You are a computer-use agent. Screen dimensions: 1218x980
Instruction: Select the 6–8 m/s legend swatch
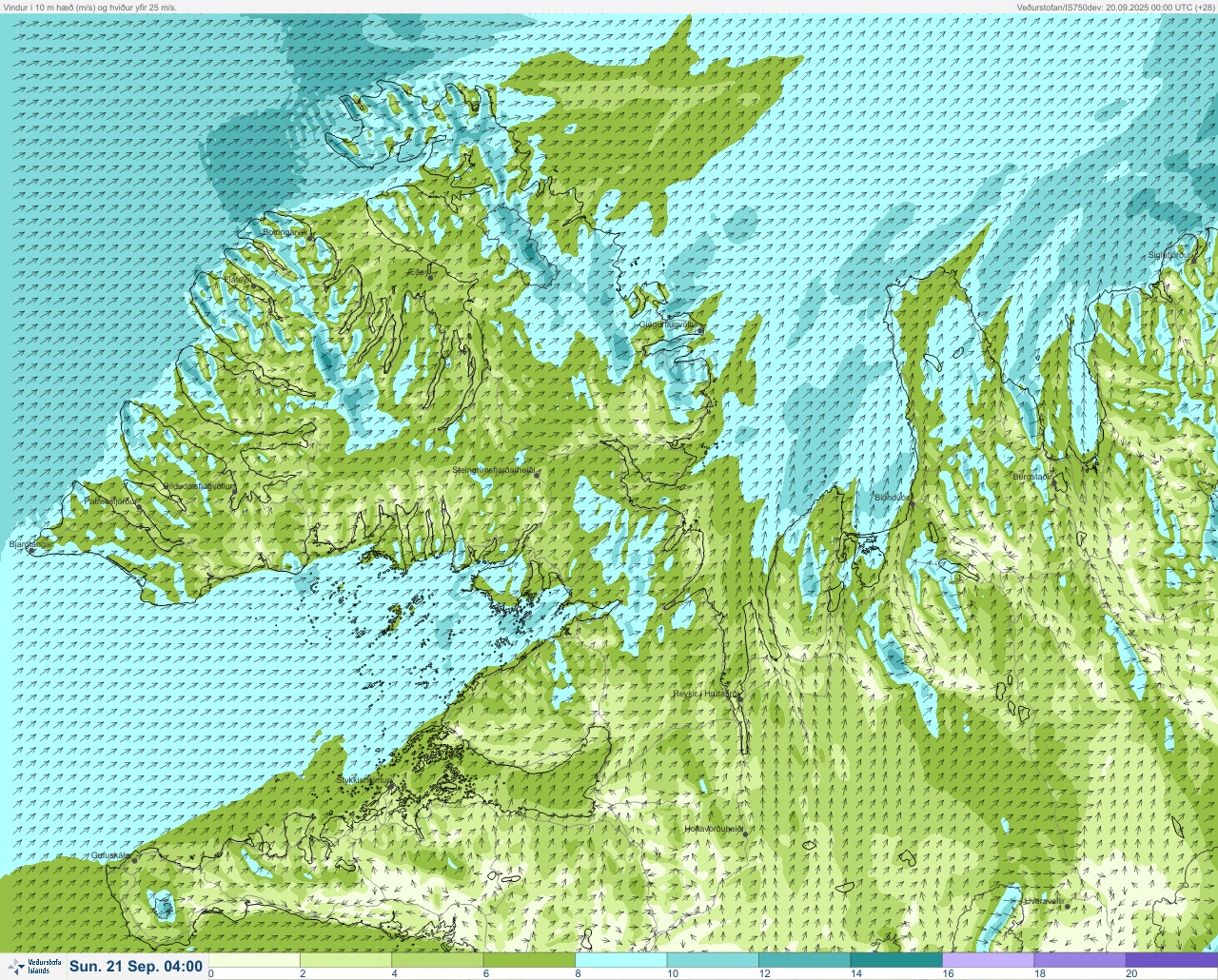tap(529, 960)
